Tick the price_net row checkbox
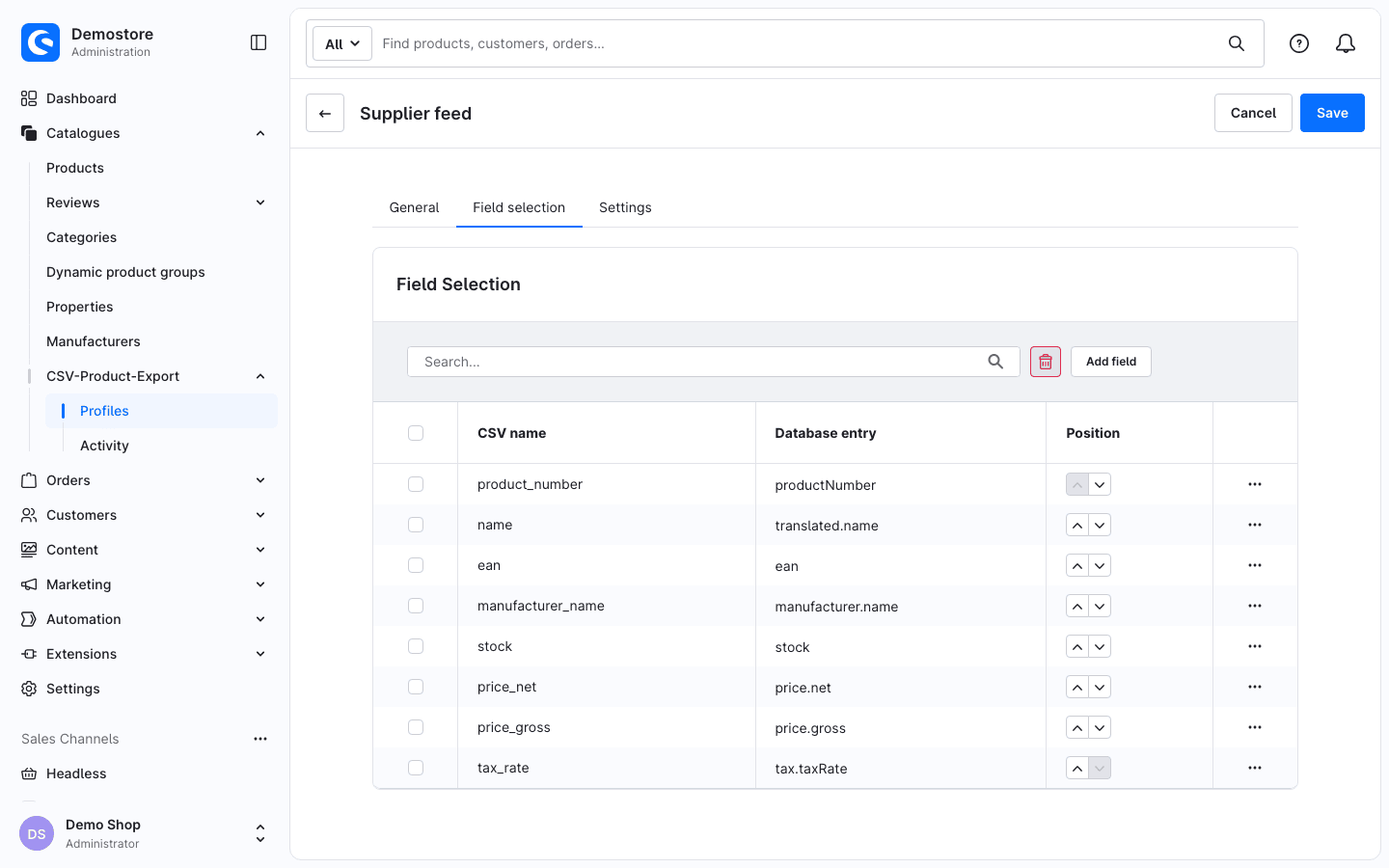1389x868 pixels. [416, 687]
